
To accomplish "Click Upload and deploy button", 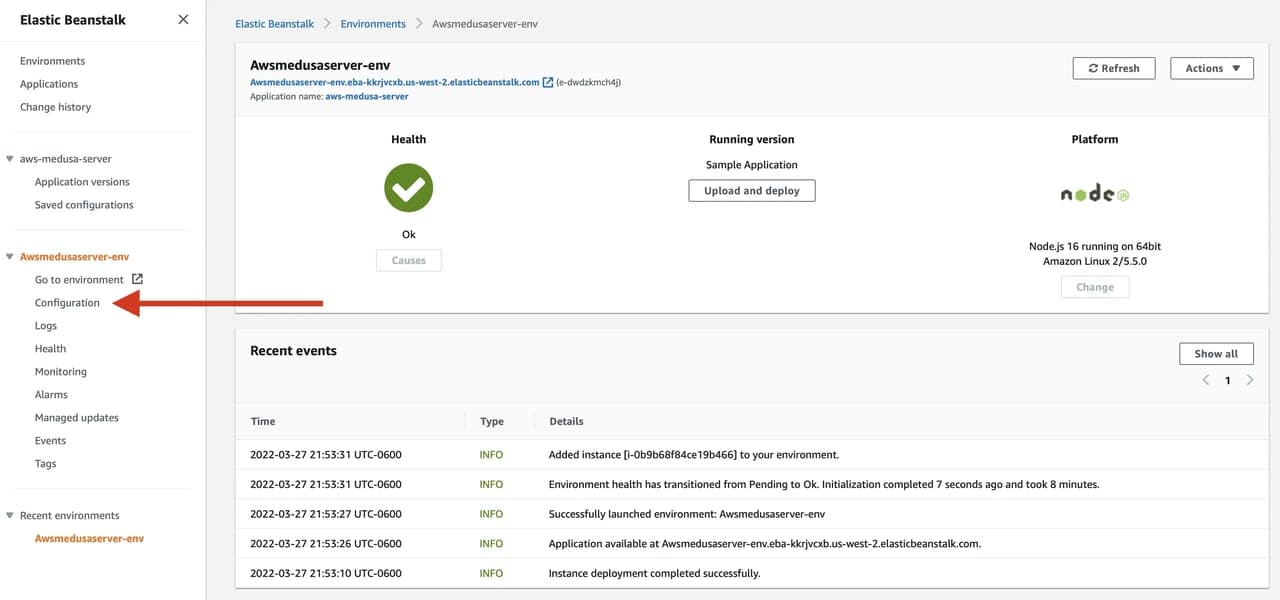I will click(x=752, y=191).
